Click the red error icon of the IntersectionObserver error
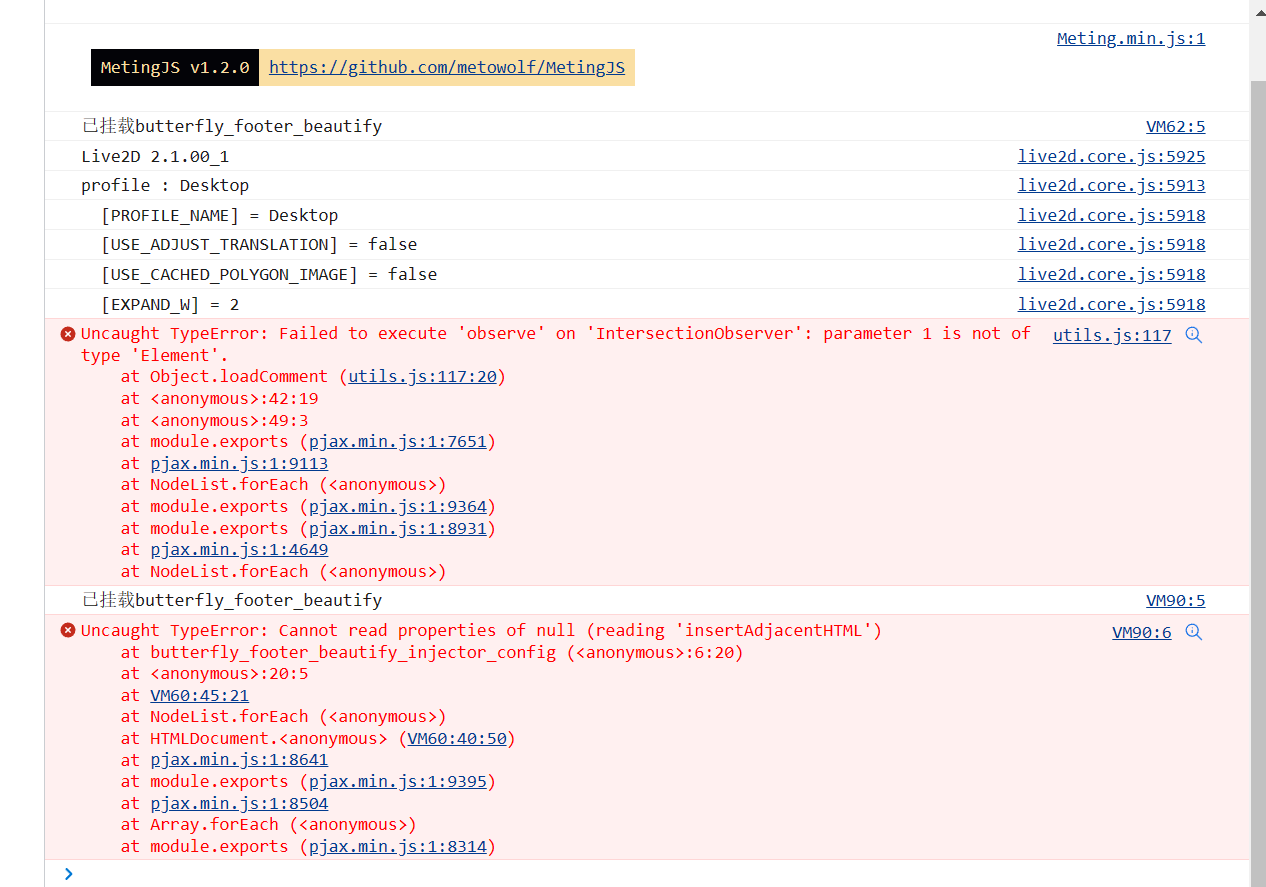The height and width of the screenshot is (887, 1266). (x=68, y=334)
